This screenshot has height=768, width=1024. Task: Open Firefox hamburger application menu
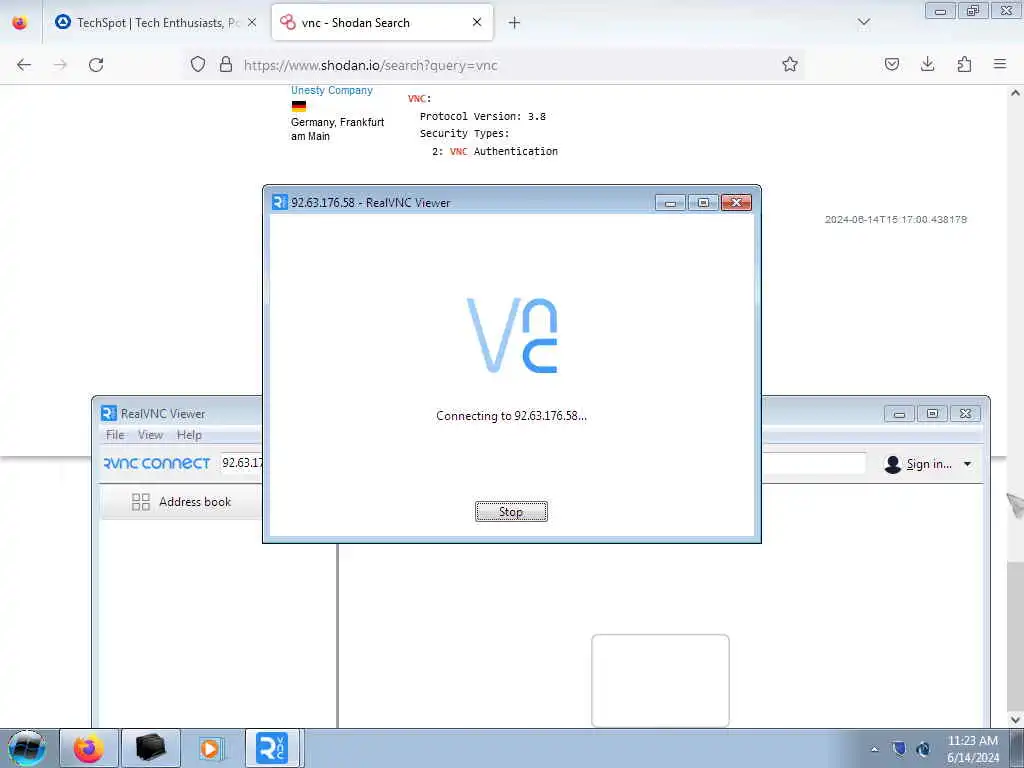pos(1000,64)
